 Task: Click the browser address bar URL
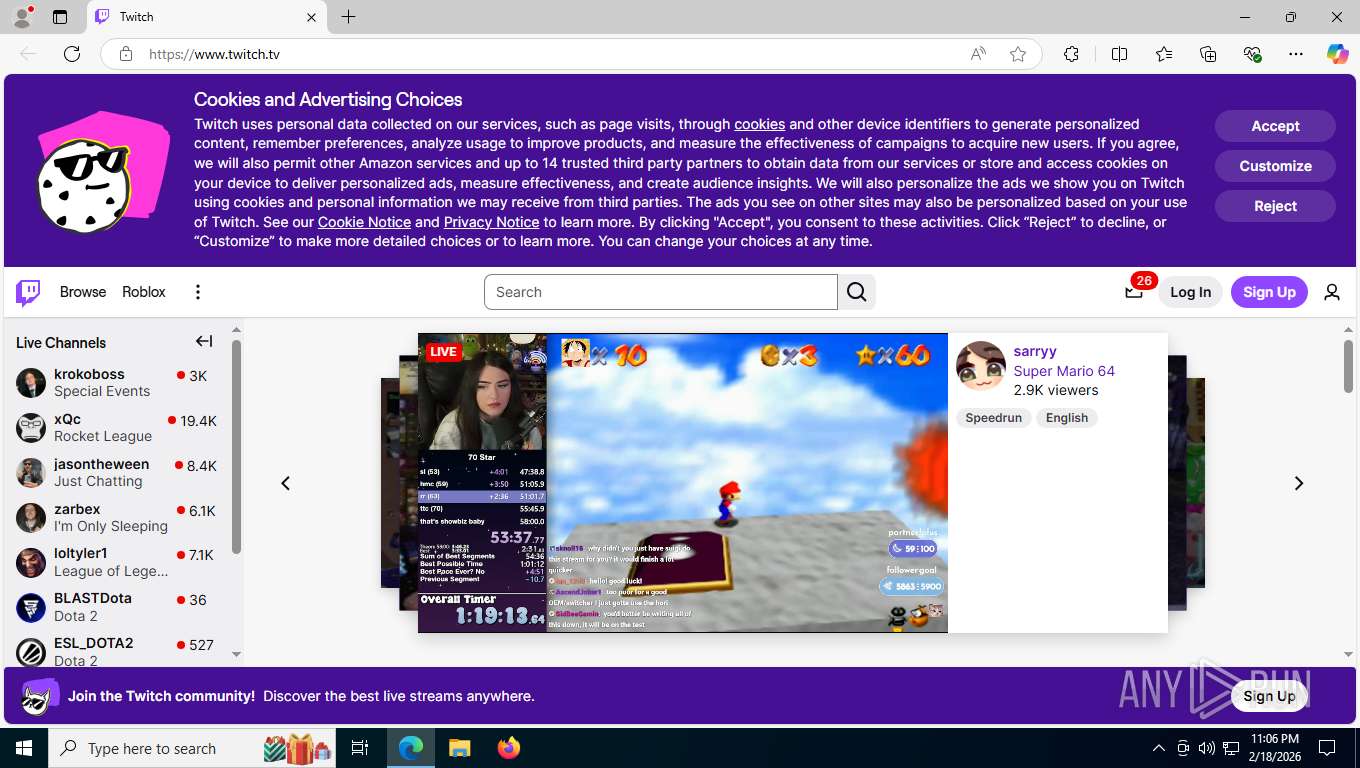click(x=214, y=54)
